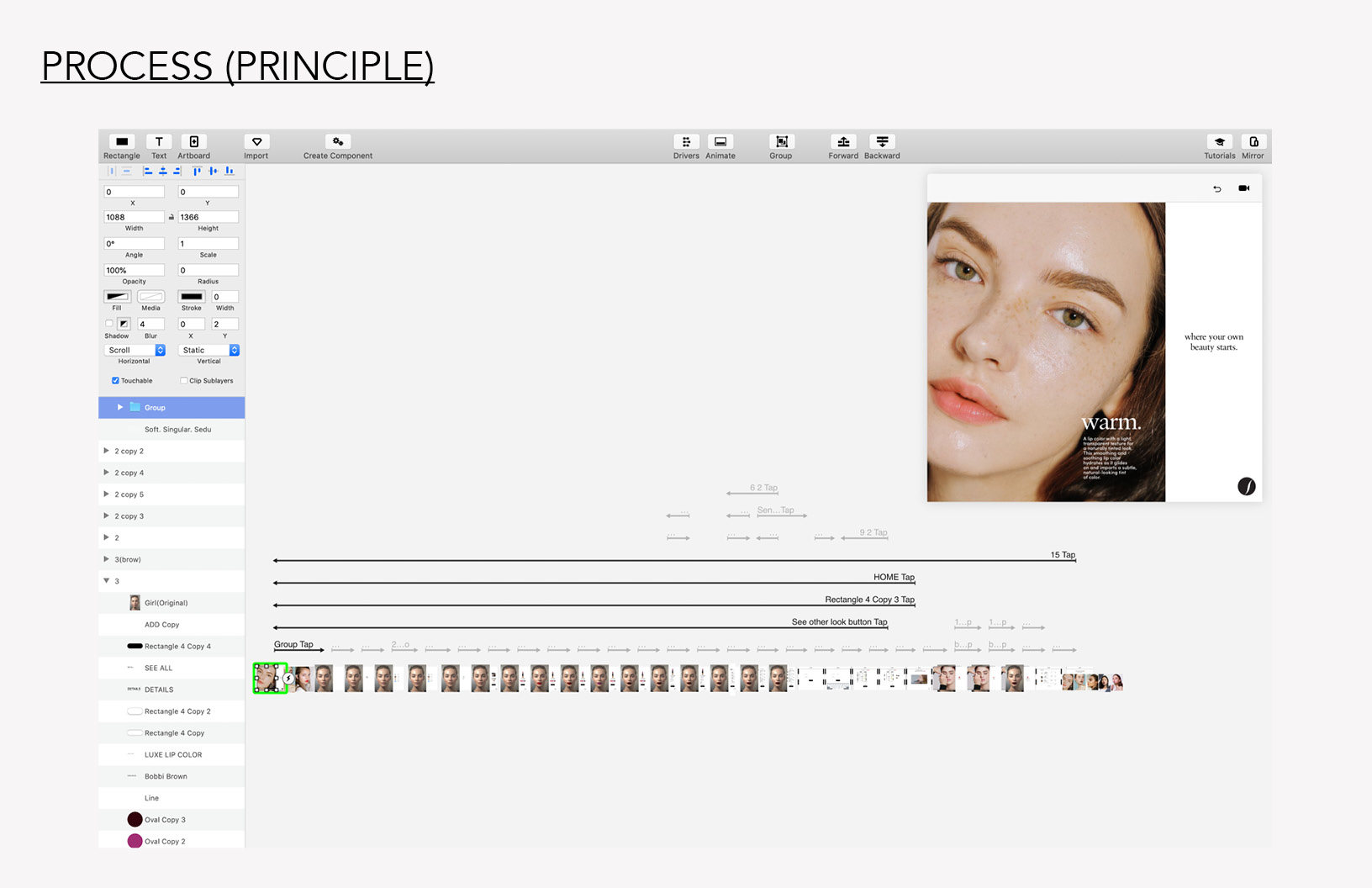Select the 'Rectangle 4 Copy 4' layer

tap(171, 647)
